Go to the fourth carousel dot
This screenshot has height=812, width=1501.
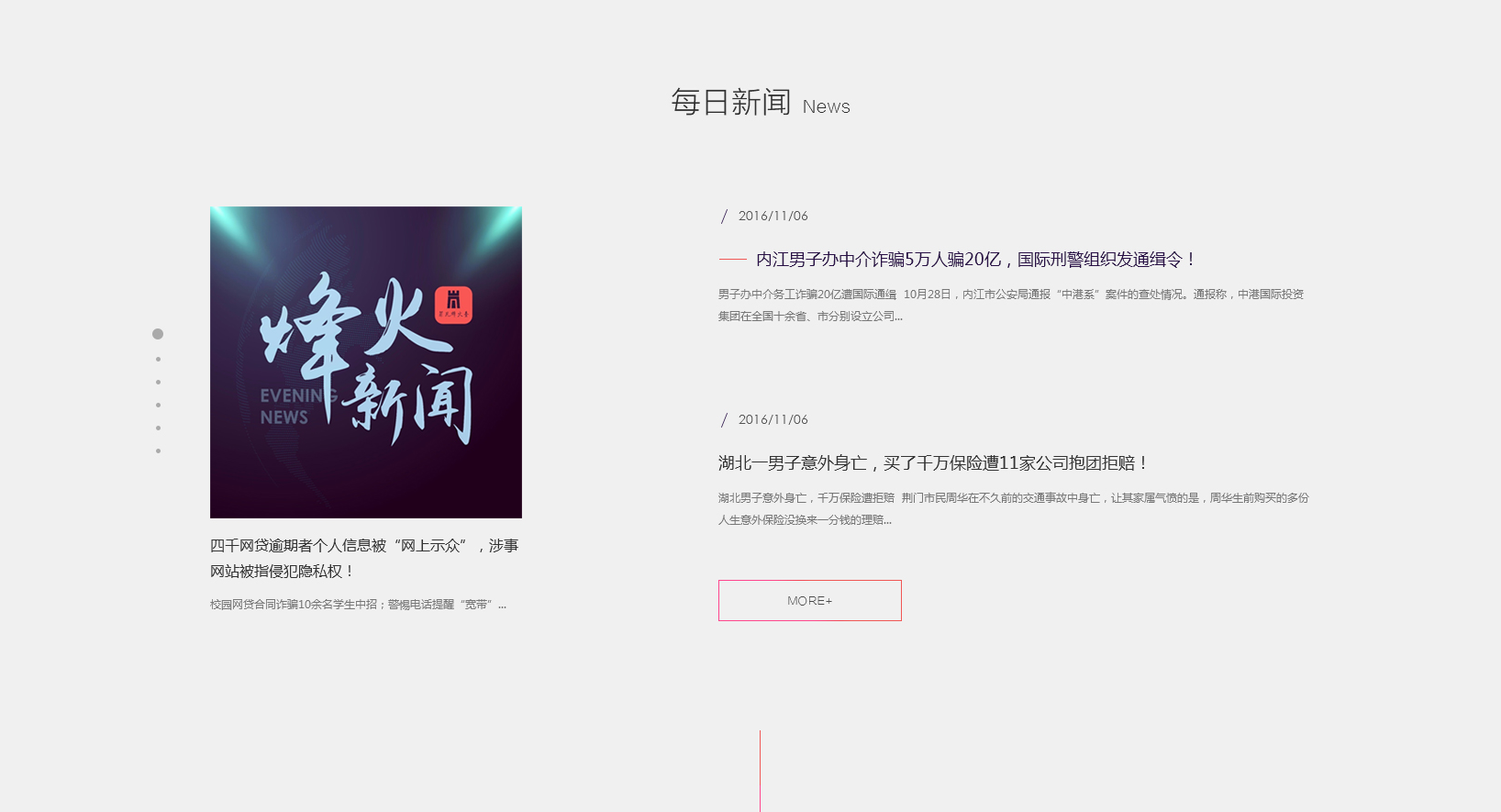coord(159,406)
